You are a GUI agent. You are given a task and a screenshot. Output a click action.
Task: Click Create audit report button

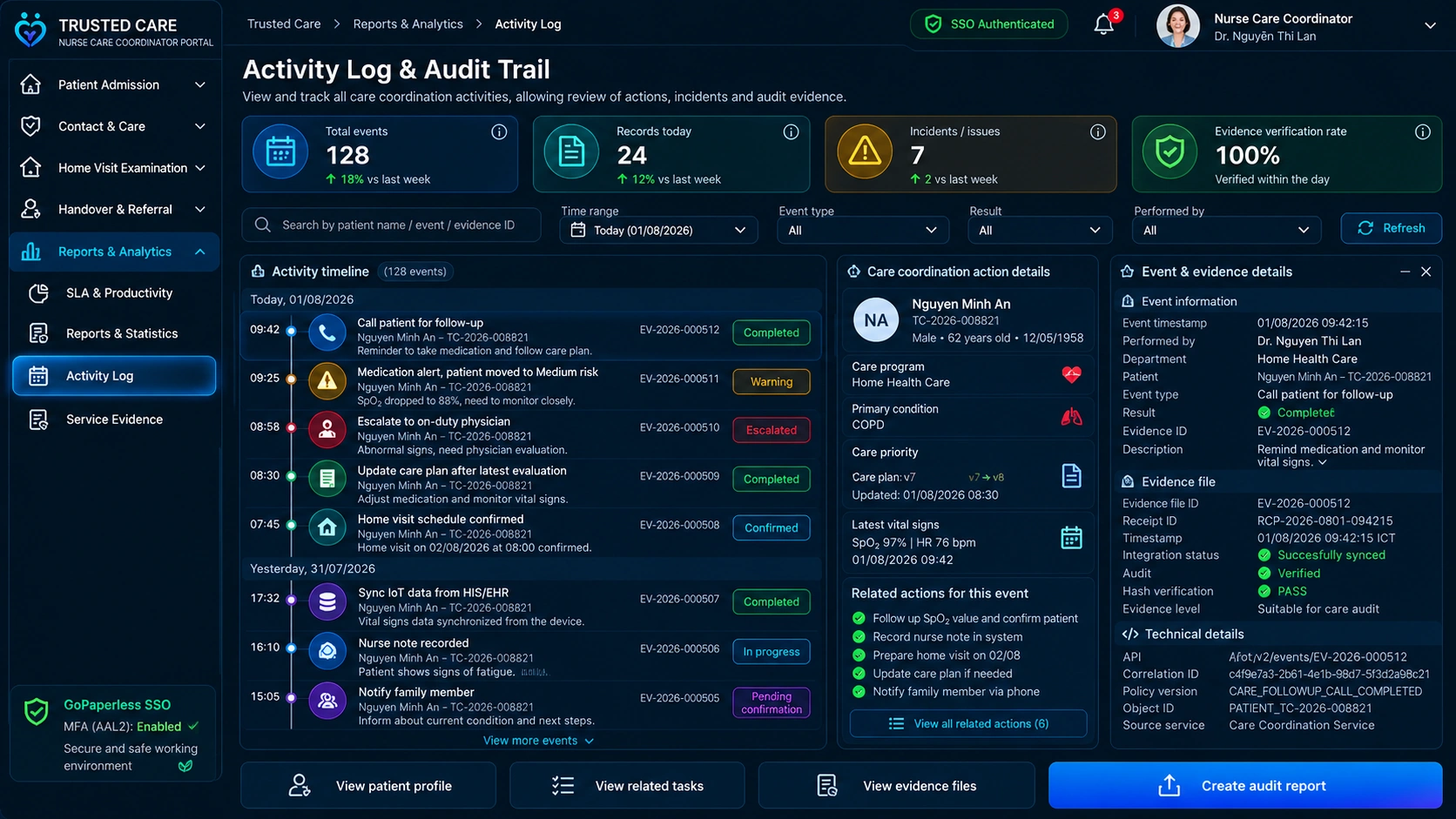(1245, 786)
